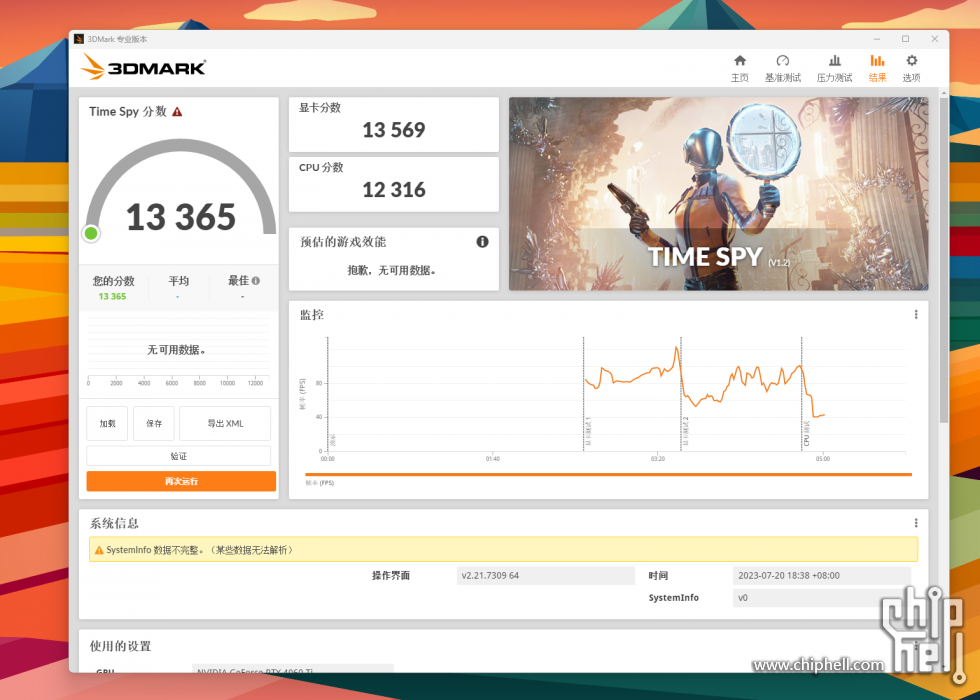
Task: Click the red warning icon beside Time Spy score
Action: click(178, 112)
